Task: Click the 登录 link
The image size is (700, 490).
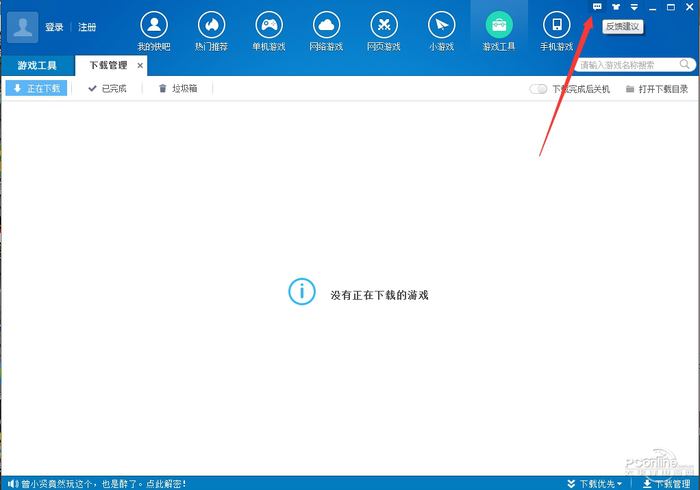Action: [x=54, y=27]
